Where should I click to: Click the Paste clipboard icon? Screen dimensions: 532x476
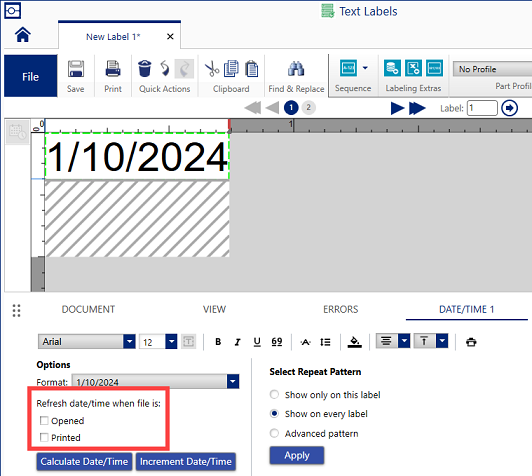point(251,69)
